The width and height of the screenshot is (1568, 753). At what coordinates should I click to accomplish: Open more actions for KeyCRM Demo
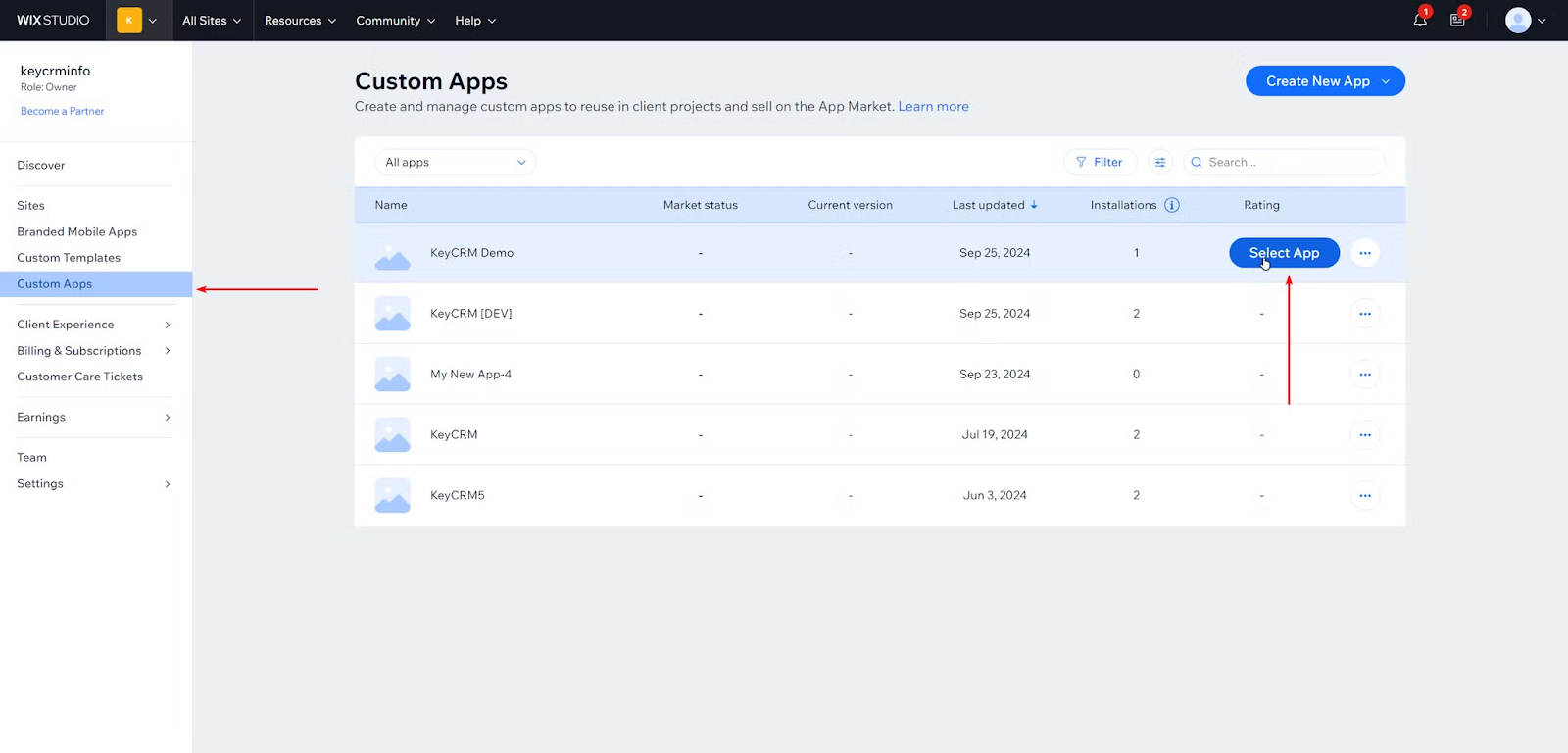(x=1365, y=253)
